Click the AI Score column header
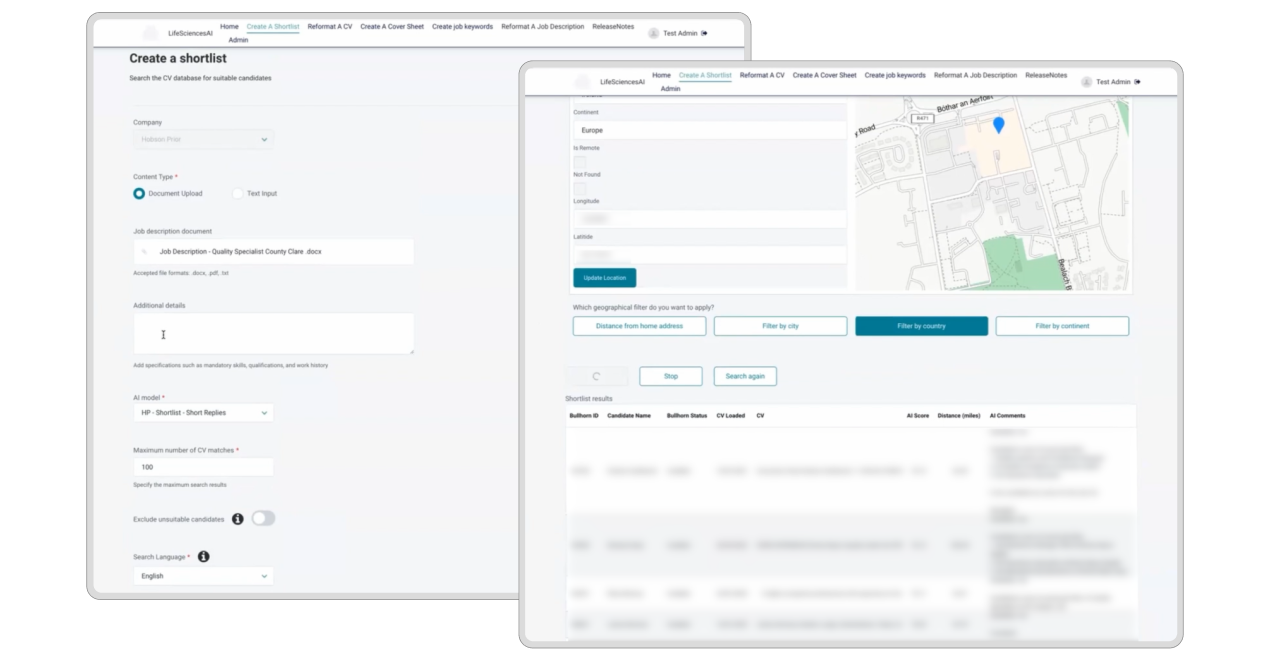The image size is (1270, 656). pyautogui.click(x=918, y=416)
